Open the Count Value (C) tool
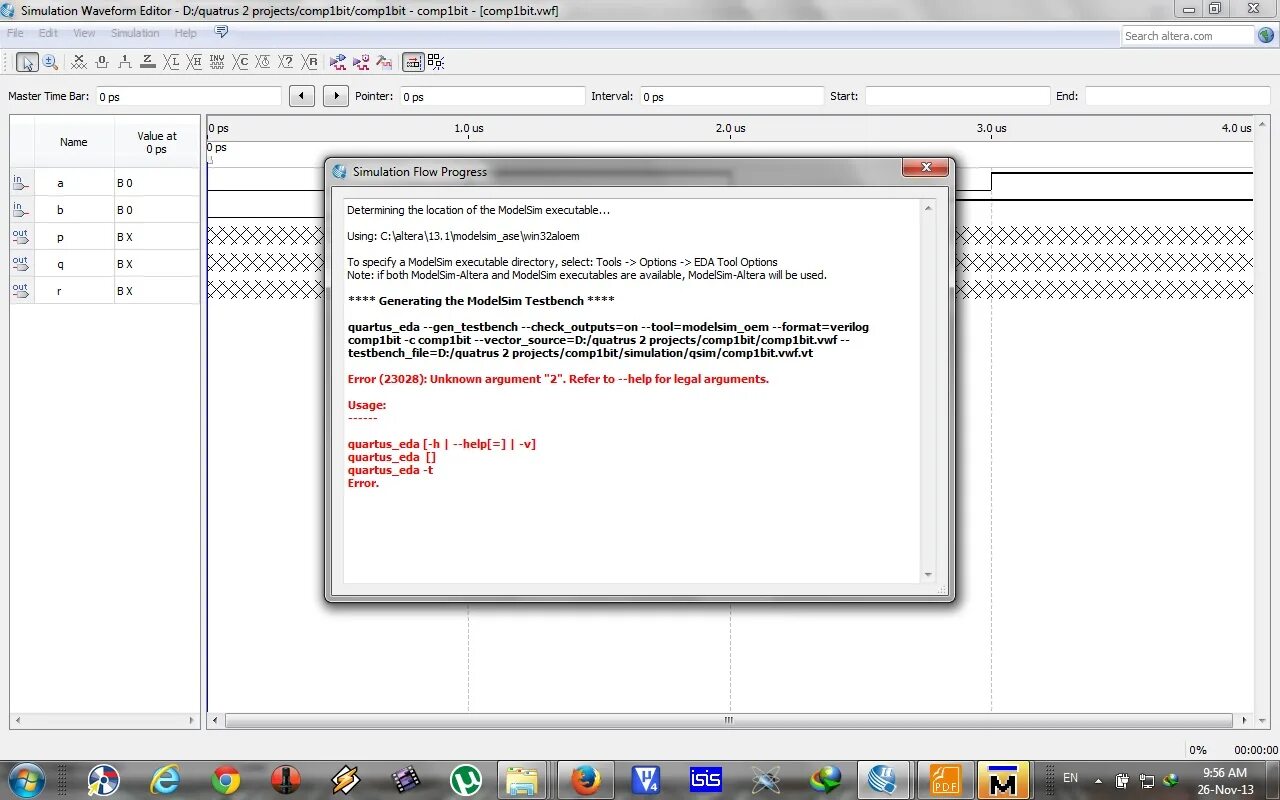The height and width of the screenshot is (800, 1280). [240, 62]
